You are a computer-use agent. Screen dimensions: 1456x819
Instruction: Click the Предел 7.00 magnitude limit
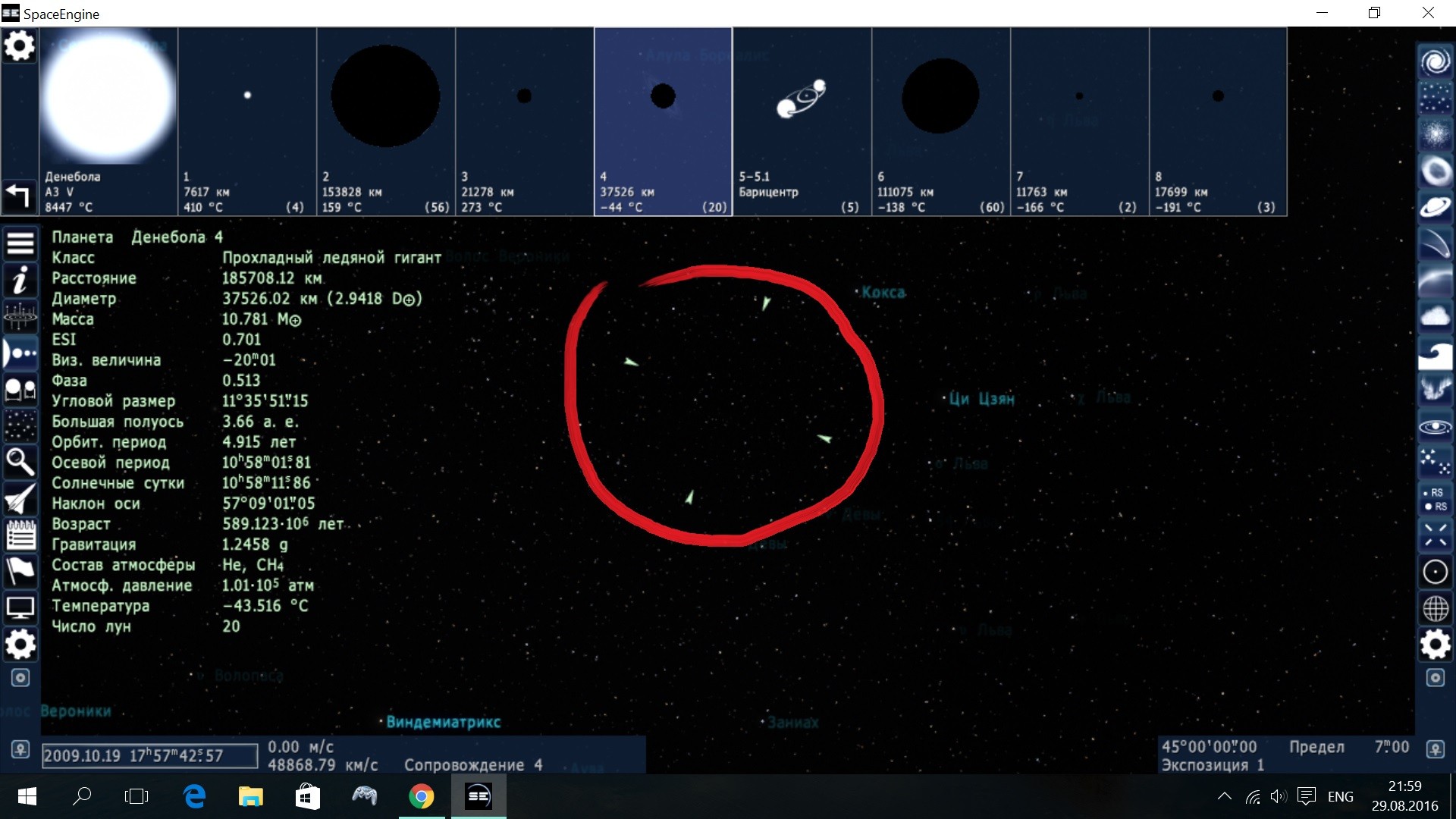coord(1349,747)
